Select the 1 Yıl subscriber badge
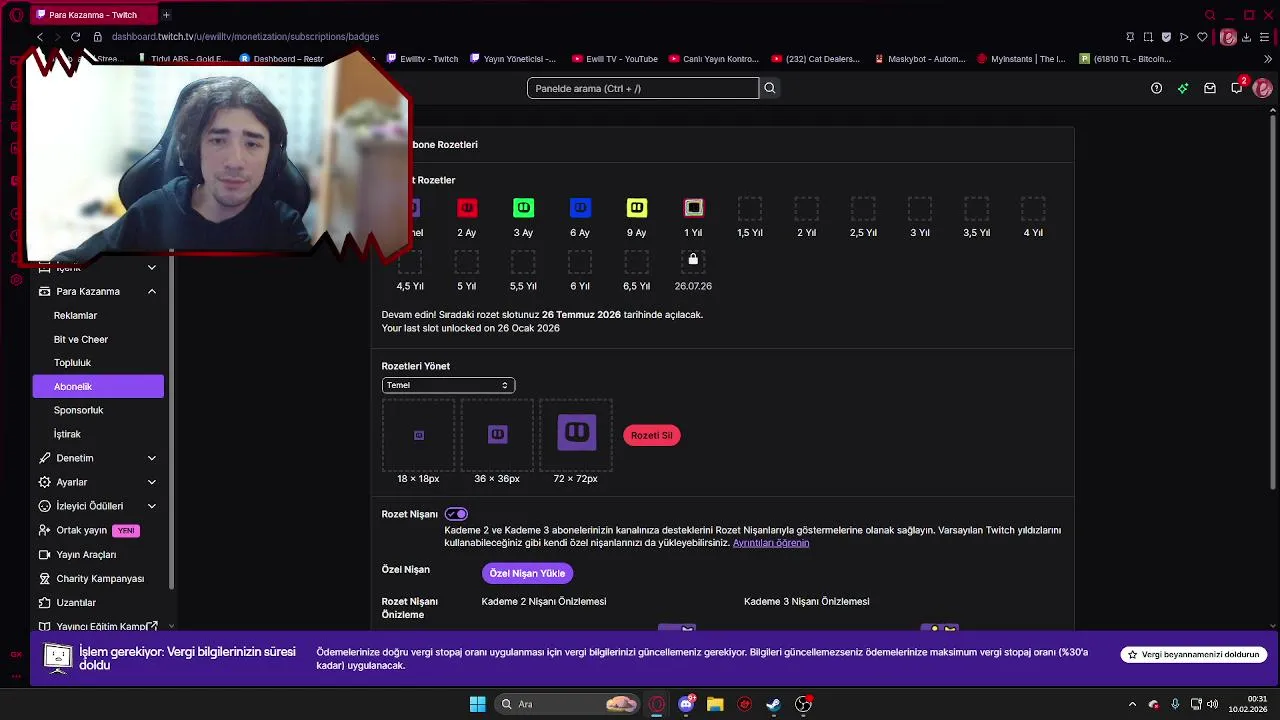The height and width of the screenshot is (720, 1280). tap(693, 208)
